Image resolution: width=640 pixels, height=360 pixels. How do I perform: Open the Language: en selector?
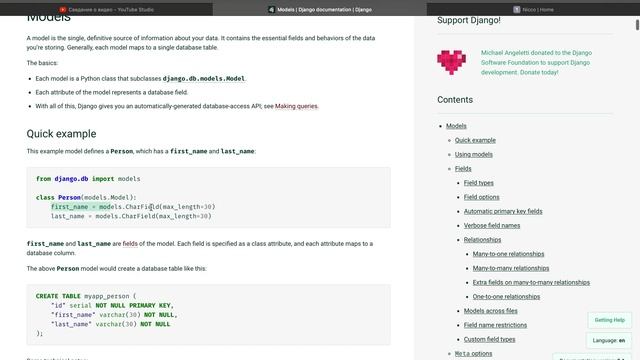click(x=609, y=340)
